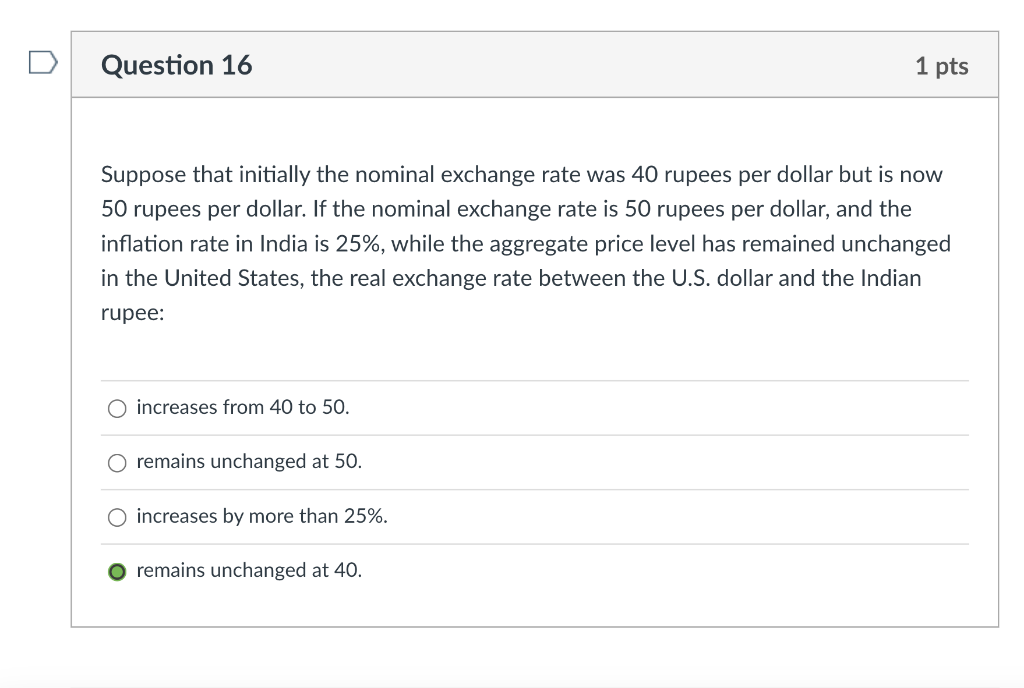Click the "Question 16" heading
Image resolution: width=1024 pixels, height=688 pixels.
click(177, 66)
